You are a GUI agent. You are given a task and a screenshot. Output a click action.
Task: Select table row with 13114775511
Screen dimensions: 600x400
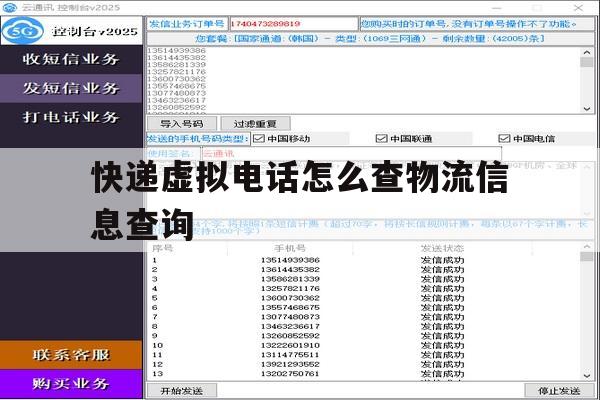coord(364,355)
